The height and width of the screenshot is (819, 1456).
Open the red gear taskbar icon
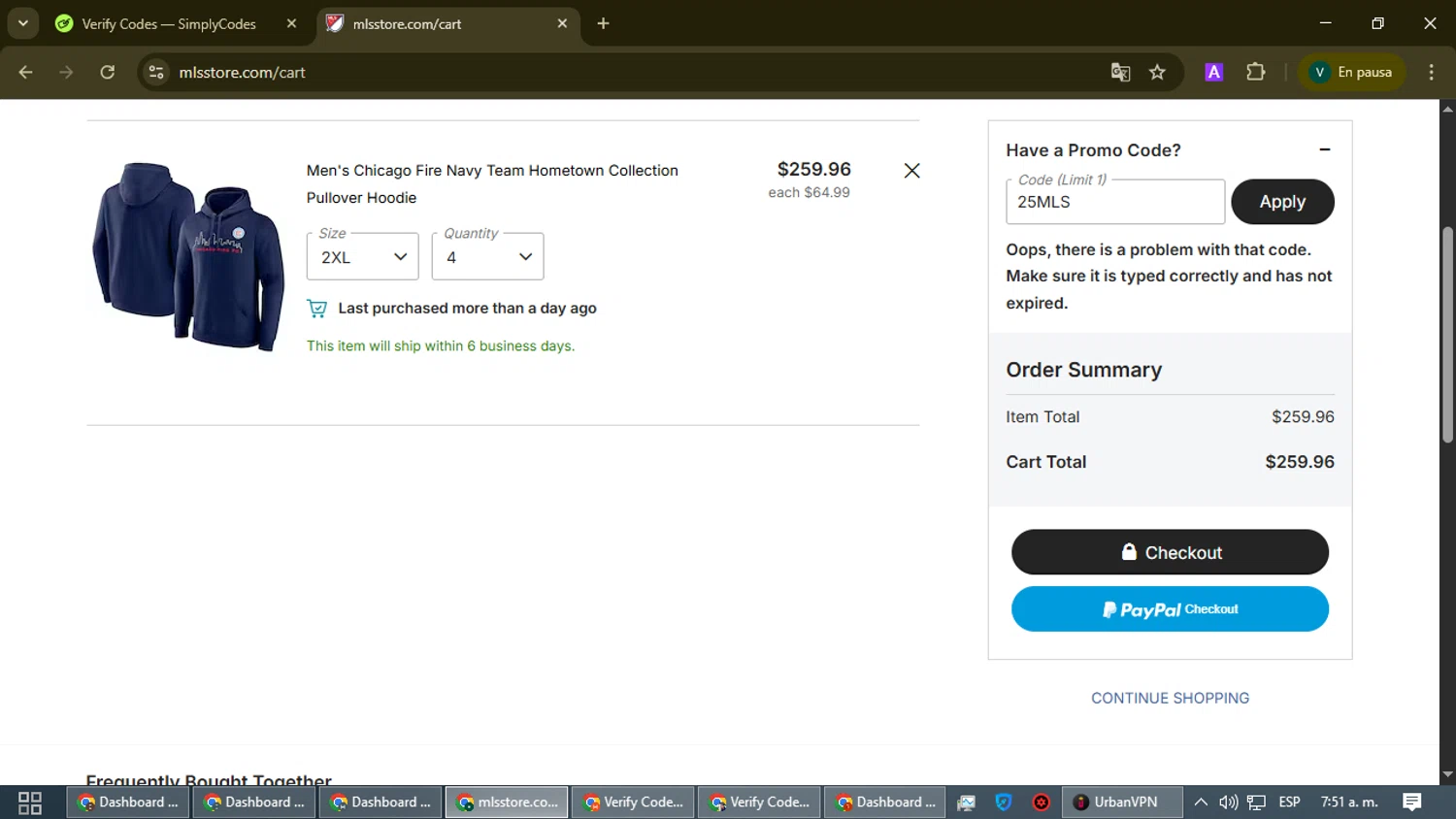point(1042,803)
